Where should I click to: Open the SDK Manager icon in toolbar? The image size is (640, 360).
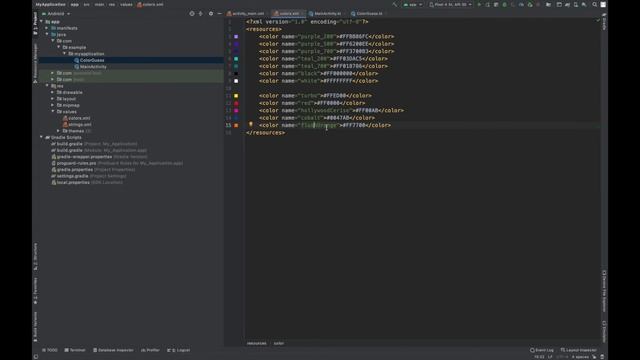[x=584, y=4]
